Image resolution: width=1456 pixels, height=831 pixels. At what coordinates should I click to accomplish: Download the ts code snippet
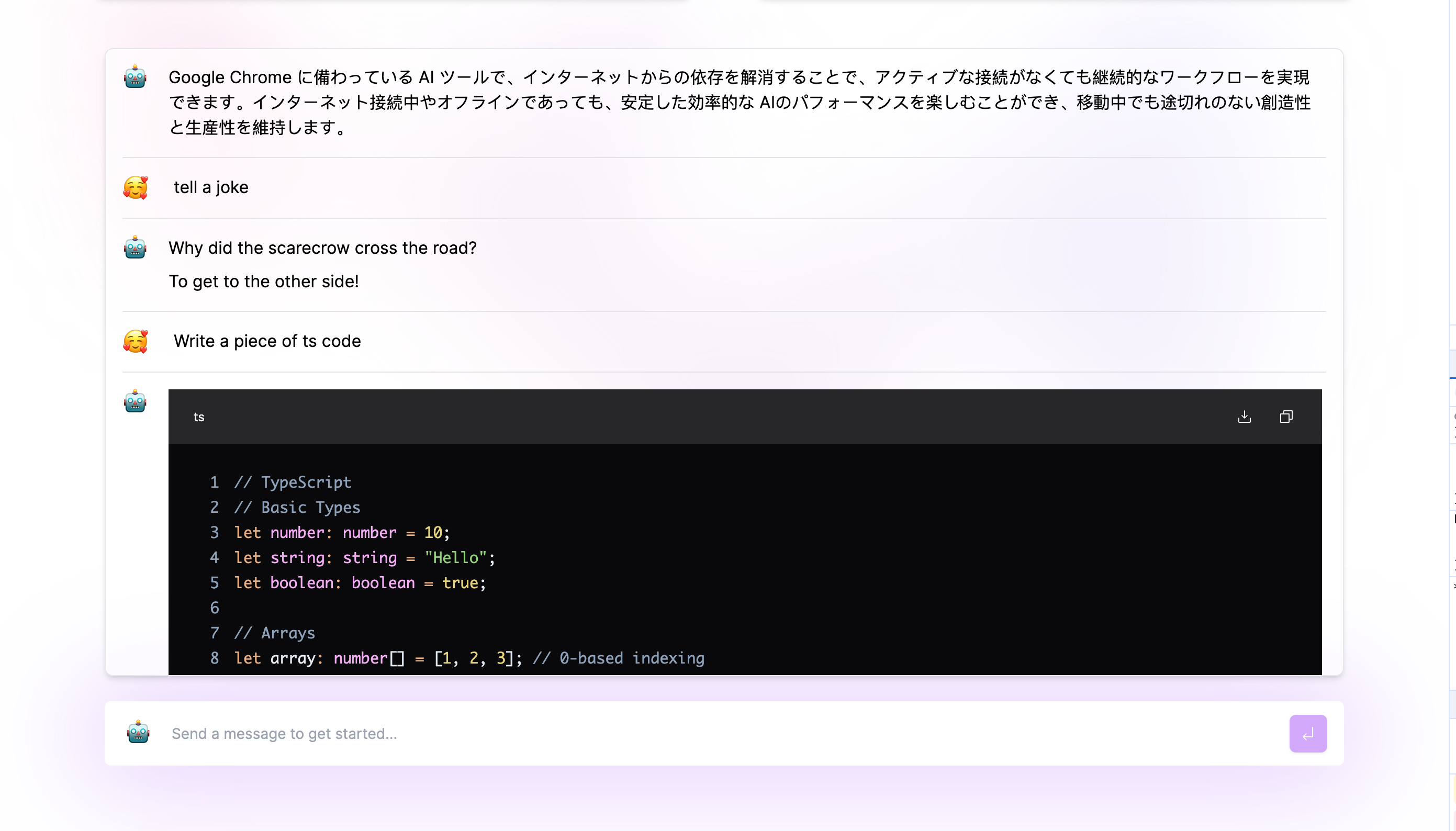(1244, 417)
